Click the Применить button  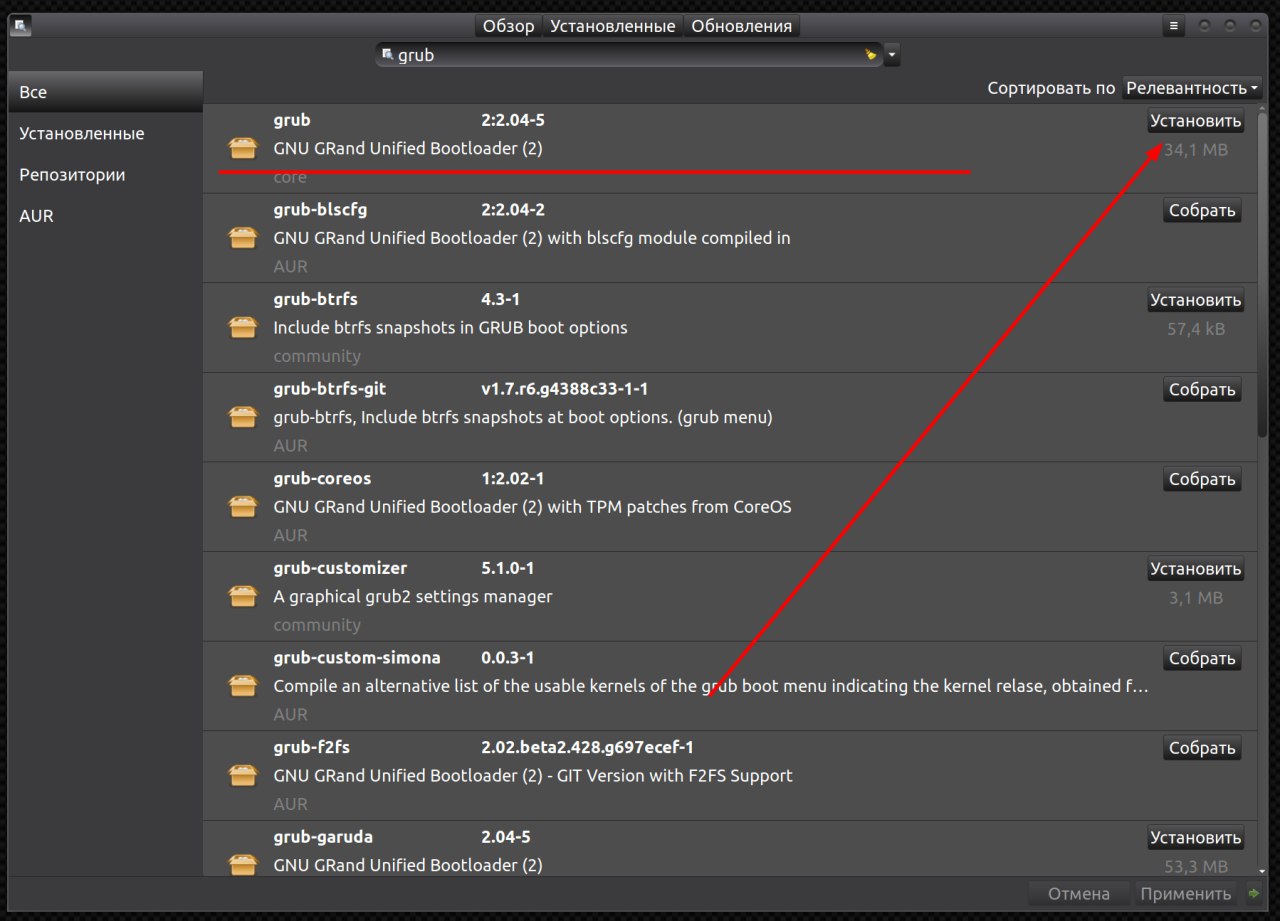[1185, 894]
